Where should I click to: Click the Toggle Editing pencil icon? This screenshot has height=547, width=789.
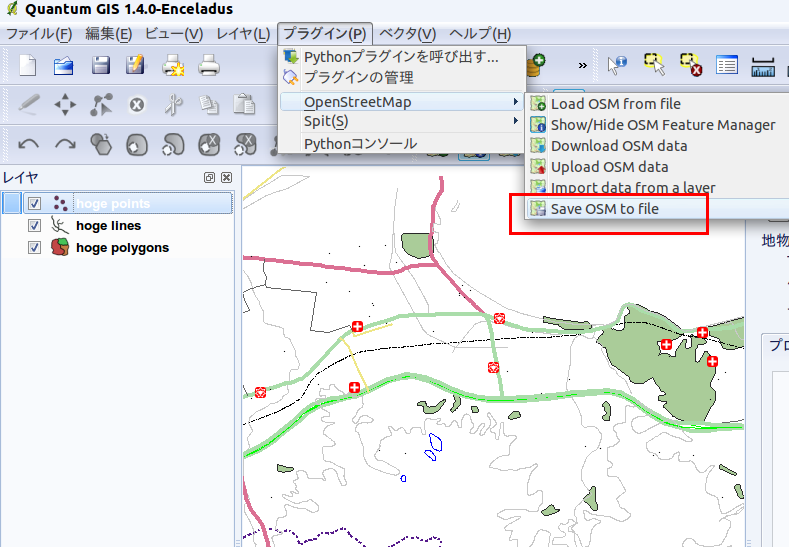click(29, 105)
